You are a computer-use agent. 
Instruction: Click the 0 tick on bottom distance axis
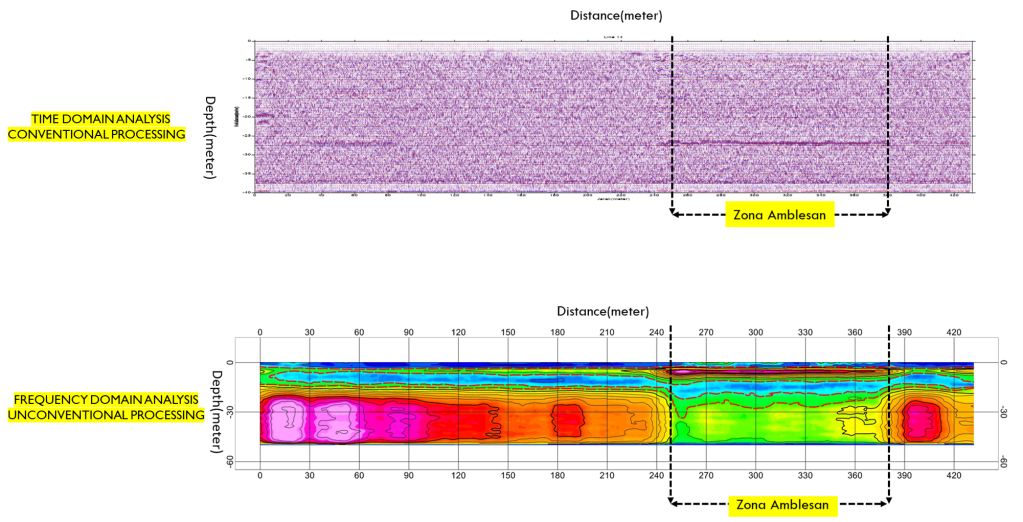pos(260,477)
